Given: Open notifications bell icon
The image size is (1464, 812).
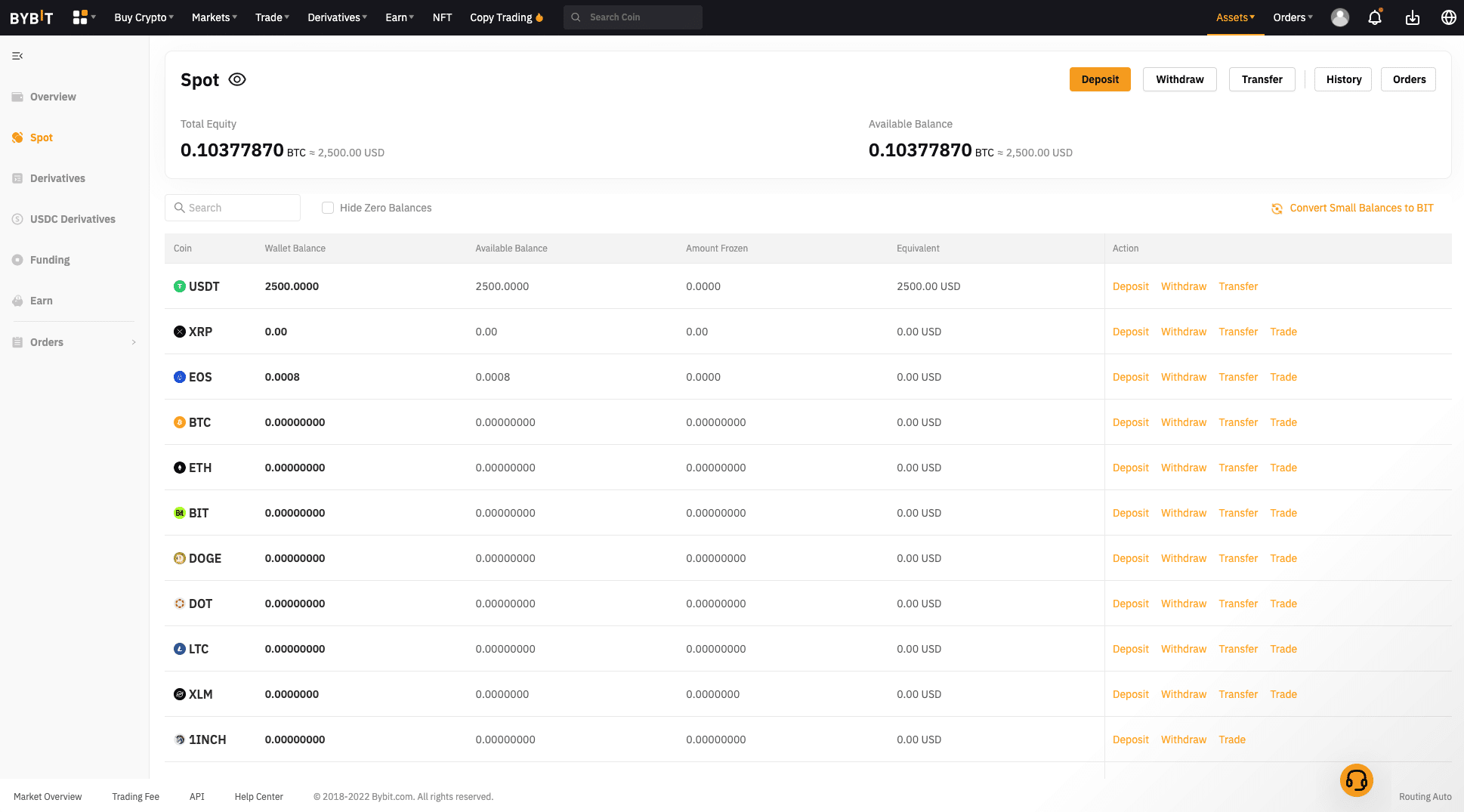Looking at the screenshot, I should pyautogui.click(x=1375, y=17).
